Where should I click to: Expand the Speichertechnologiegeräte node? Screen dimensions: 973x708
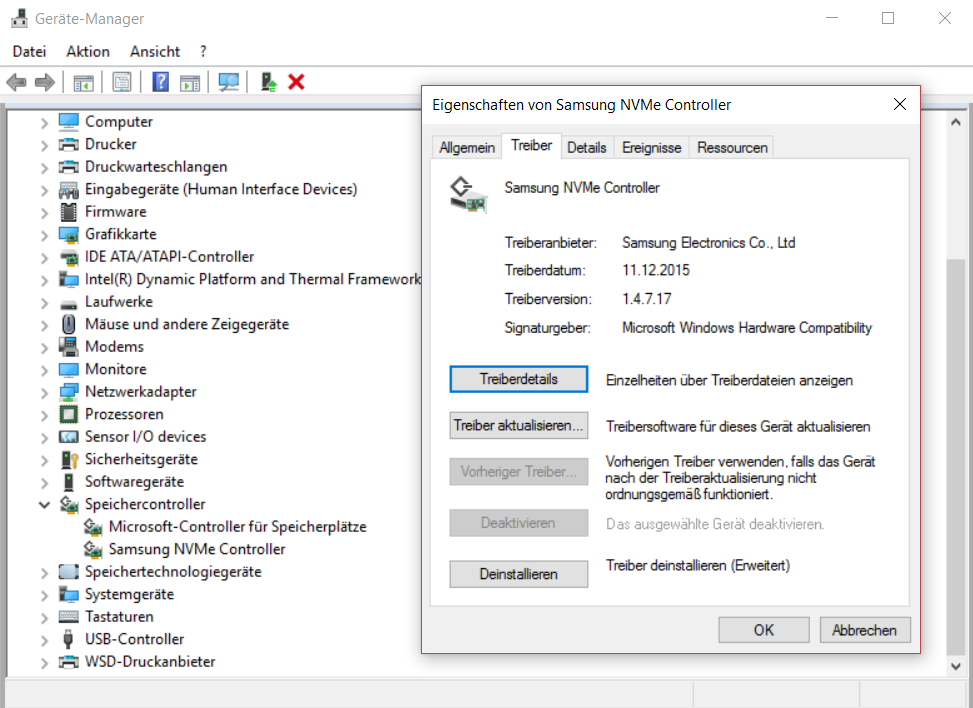point(44,572)
